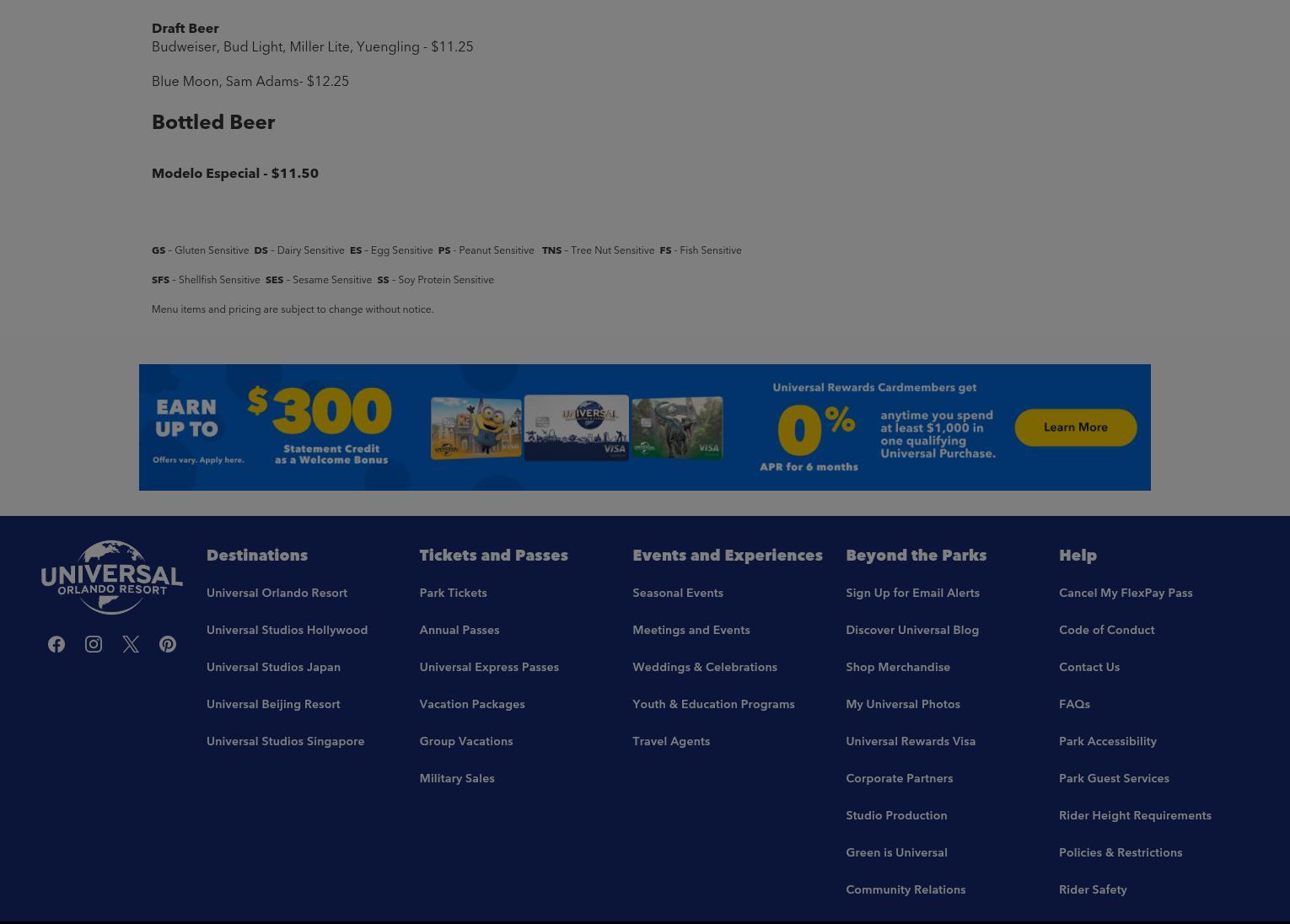Go to Annual Passes
Screen dimensions: 1290x924
click(460, 631)
